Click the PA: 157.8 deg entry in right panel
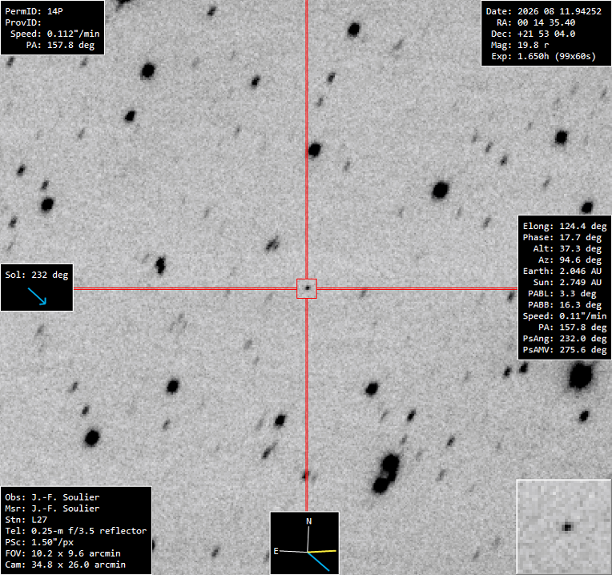This screenshot has height=575, width=612. [x=573, y=327]
